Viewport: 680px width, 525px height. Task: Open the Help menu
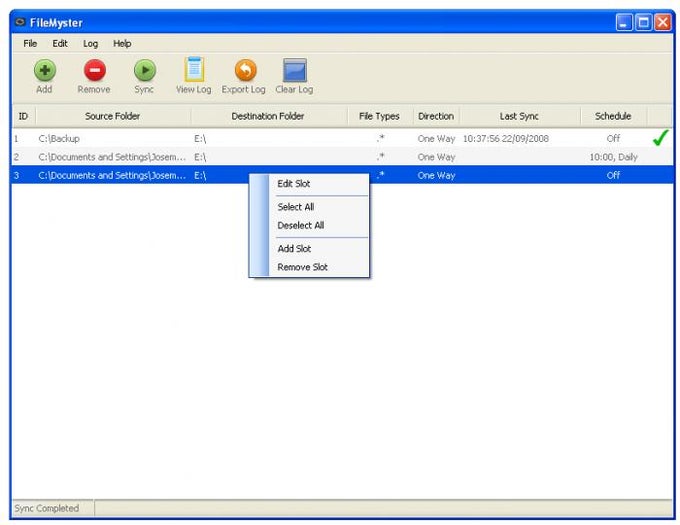pyautogui.click(x=122, y=43)
